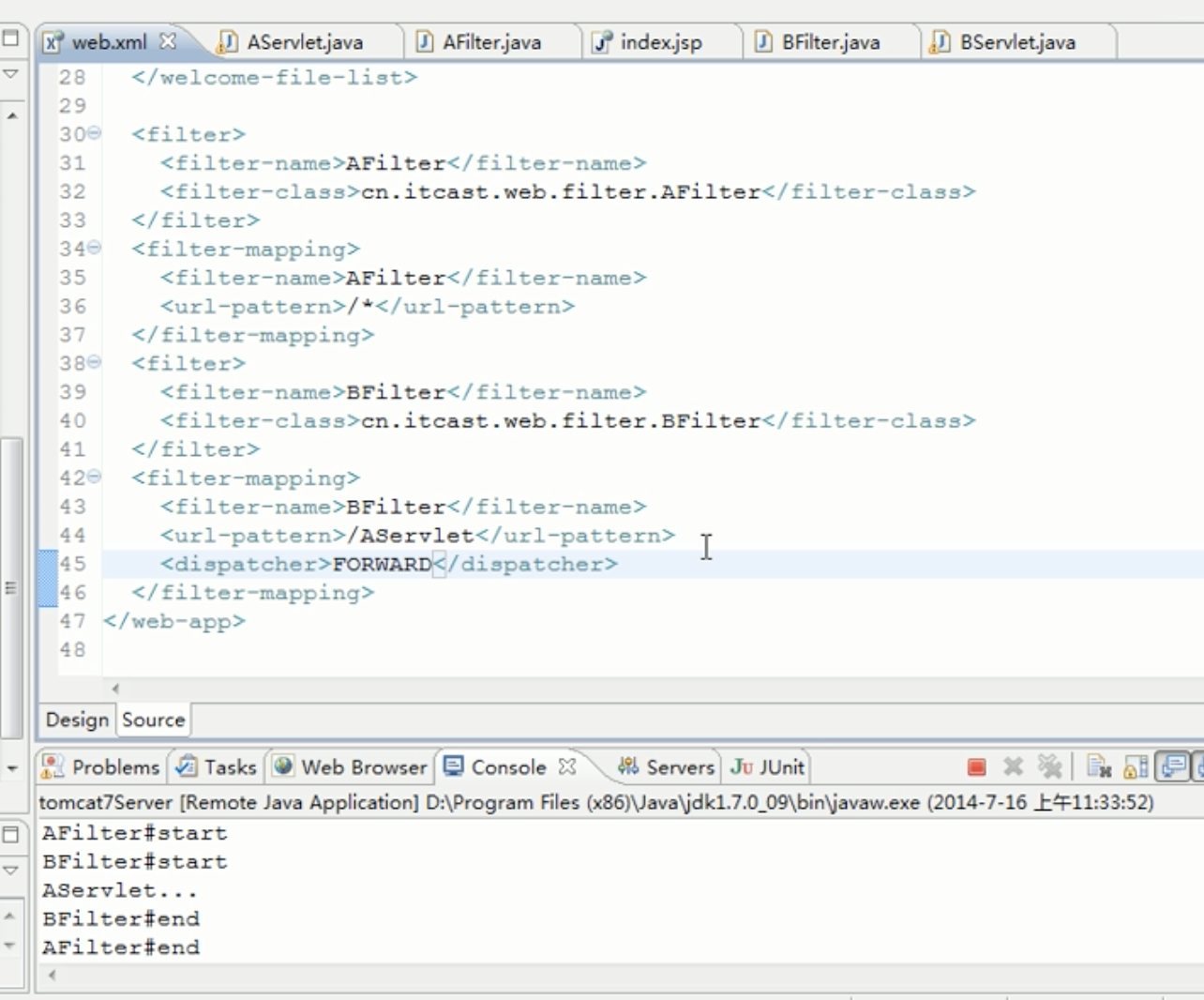The height and width of the screenshot is (1000, 1204).
Task: Click the Remove All Terminated Launches icon
Action: click(1049, 767)
